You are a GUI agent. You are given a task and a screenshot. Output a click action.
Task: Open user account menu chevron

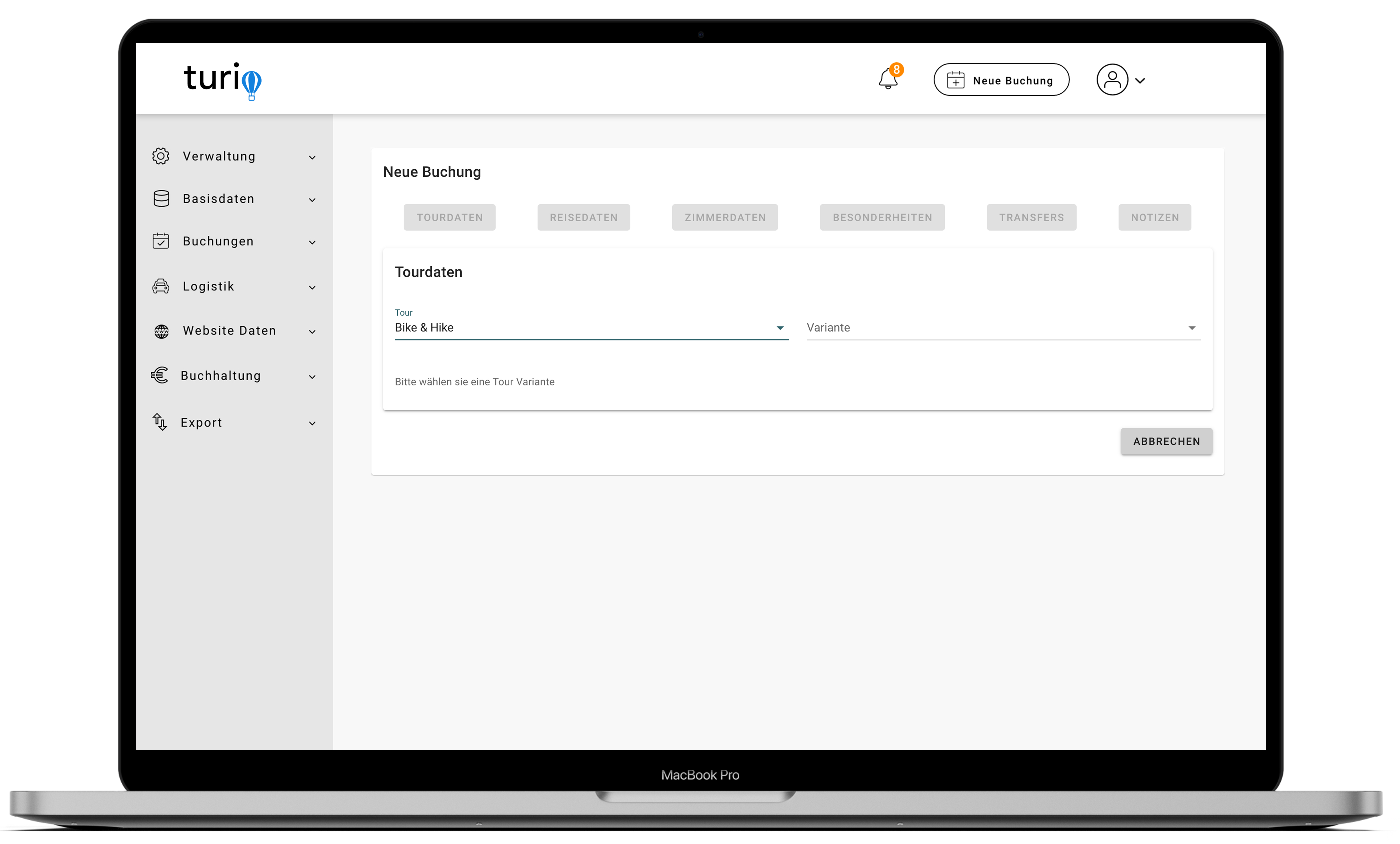click(x=1140, y=81)
